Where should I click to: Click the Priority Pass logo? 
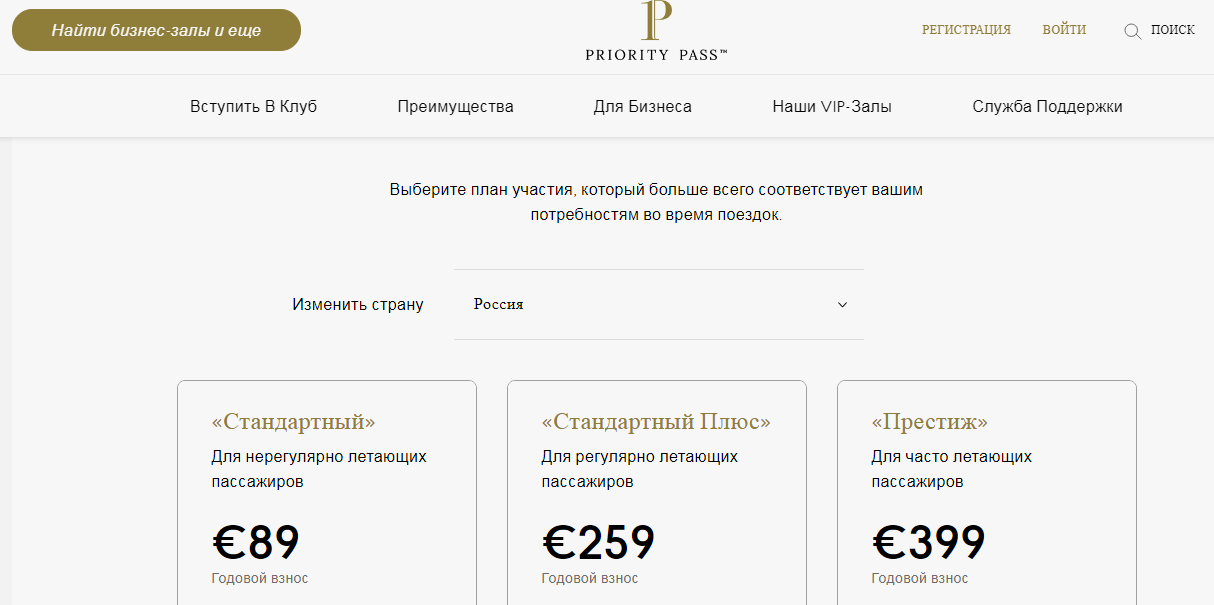tap(656, 32)
